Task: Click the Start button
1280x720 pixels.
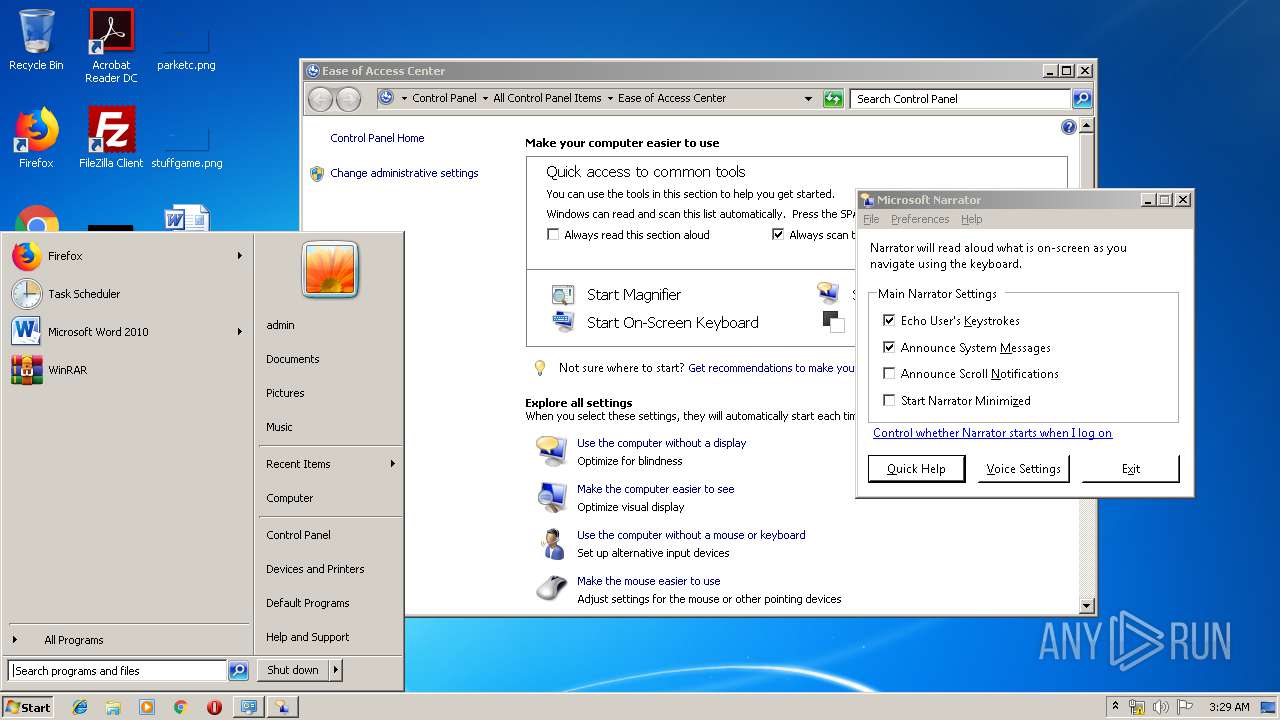Action: click(x=28, y=707)
